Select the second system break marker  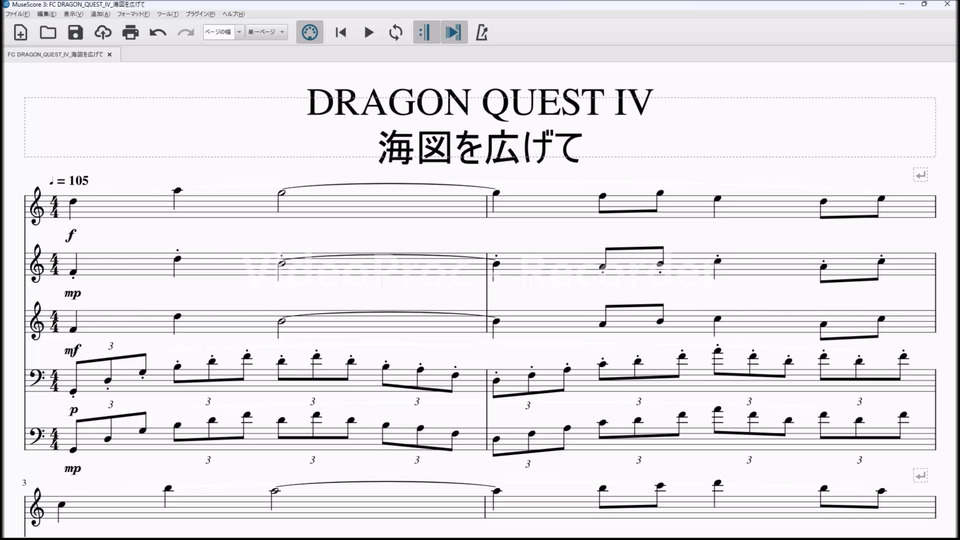tap(920, 476)
